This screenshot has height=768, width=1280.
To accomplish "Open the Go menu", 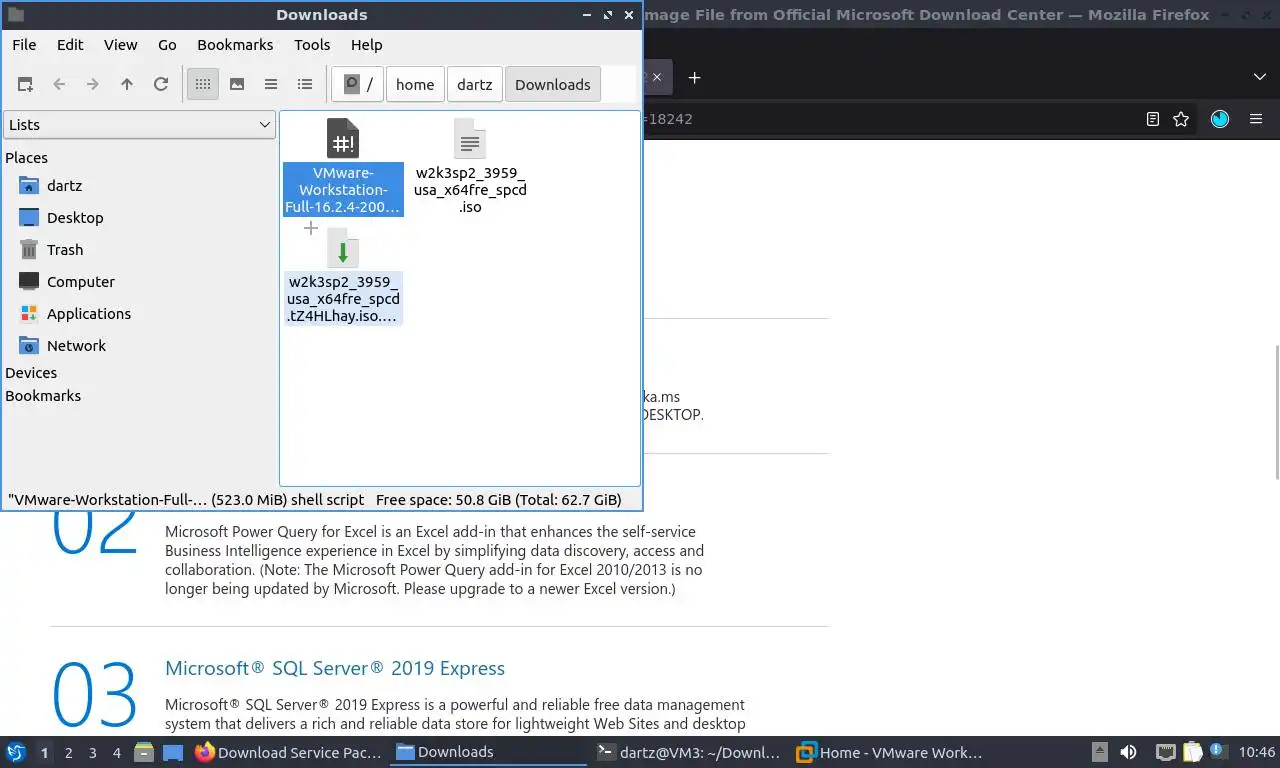I will click(167, 45).
